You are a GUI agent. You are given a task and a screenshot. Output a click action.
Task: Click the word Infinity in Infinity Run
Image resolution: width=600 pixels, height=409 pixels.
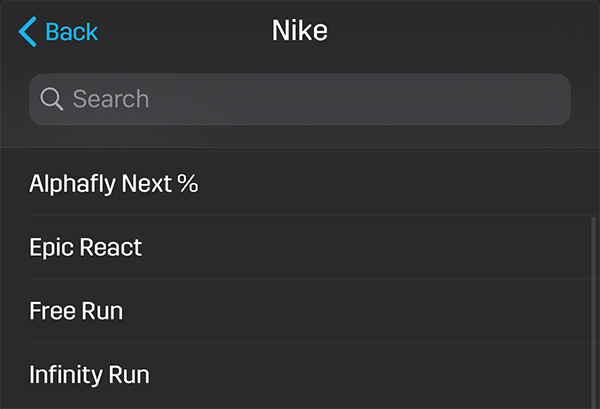(66, 375)
